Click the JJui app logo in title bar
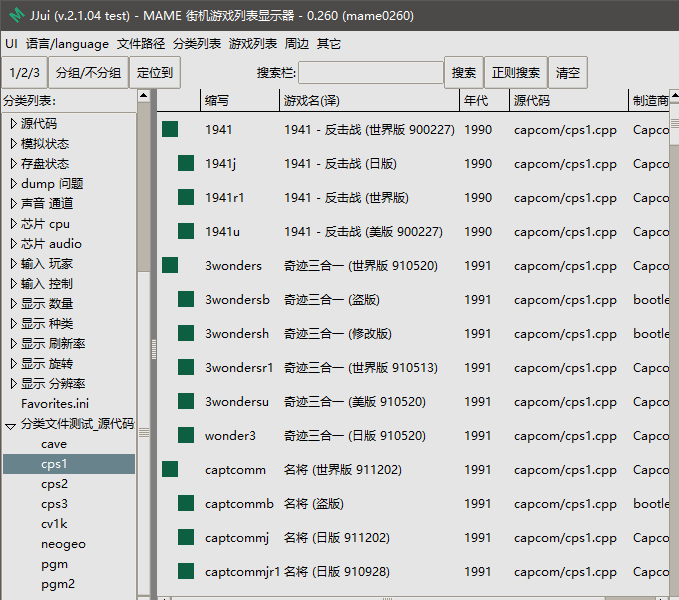The image size is (679, 600). [17, 15]
